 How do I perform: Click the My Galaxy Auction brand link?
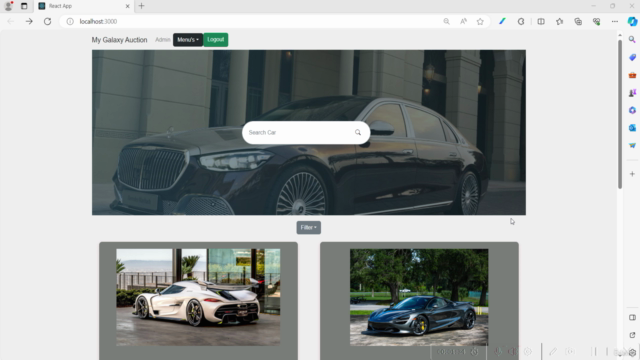119,40
